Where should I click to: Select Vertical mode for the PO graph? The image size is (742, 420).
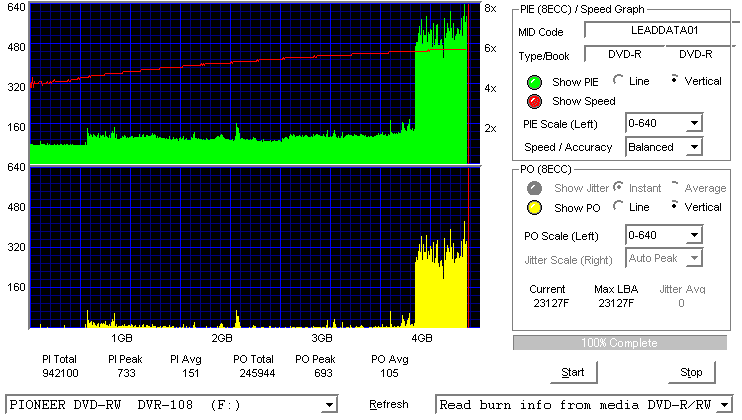pyautogui.click(x=674, y=206)
